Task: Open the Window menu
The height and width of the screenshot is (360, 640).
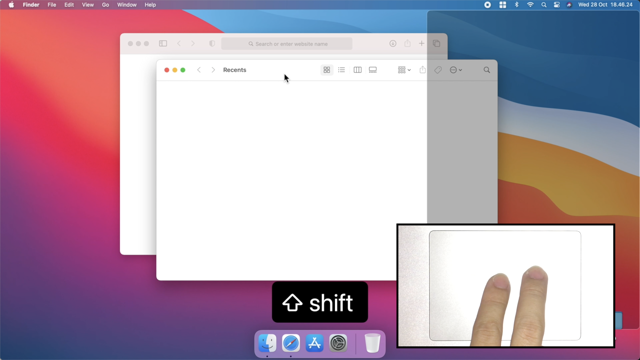Action: (x=127, y=5)
